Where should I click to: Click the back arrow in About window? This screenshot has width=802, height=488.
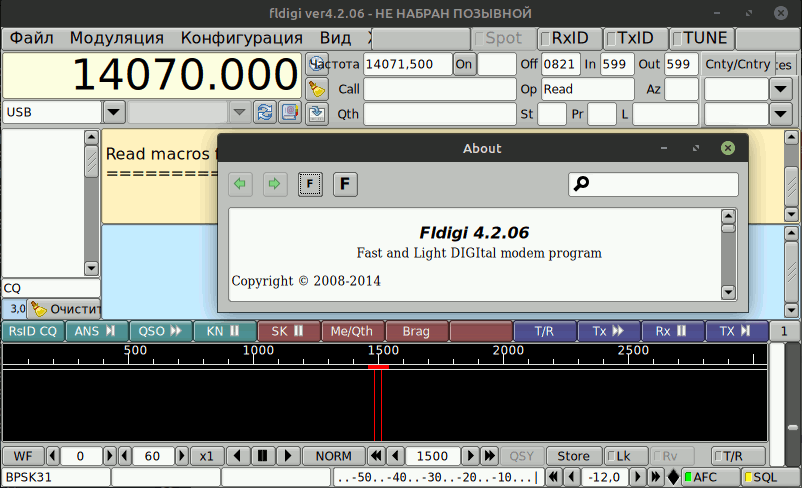[240, 184]
